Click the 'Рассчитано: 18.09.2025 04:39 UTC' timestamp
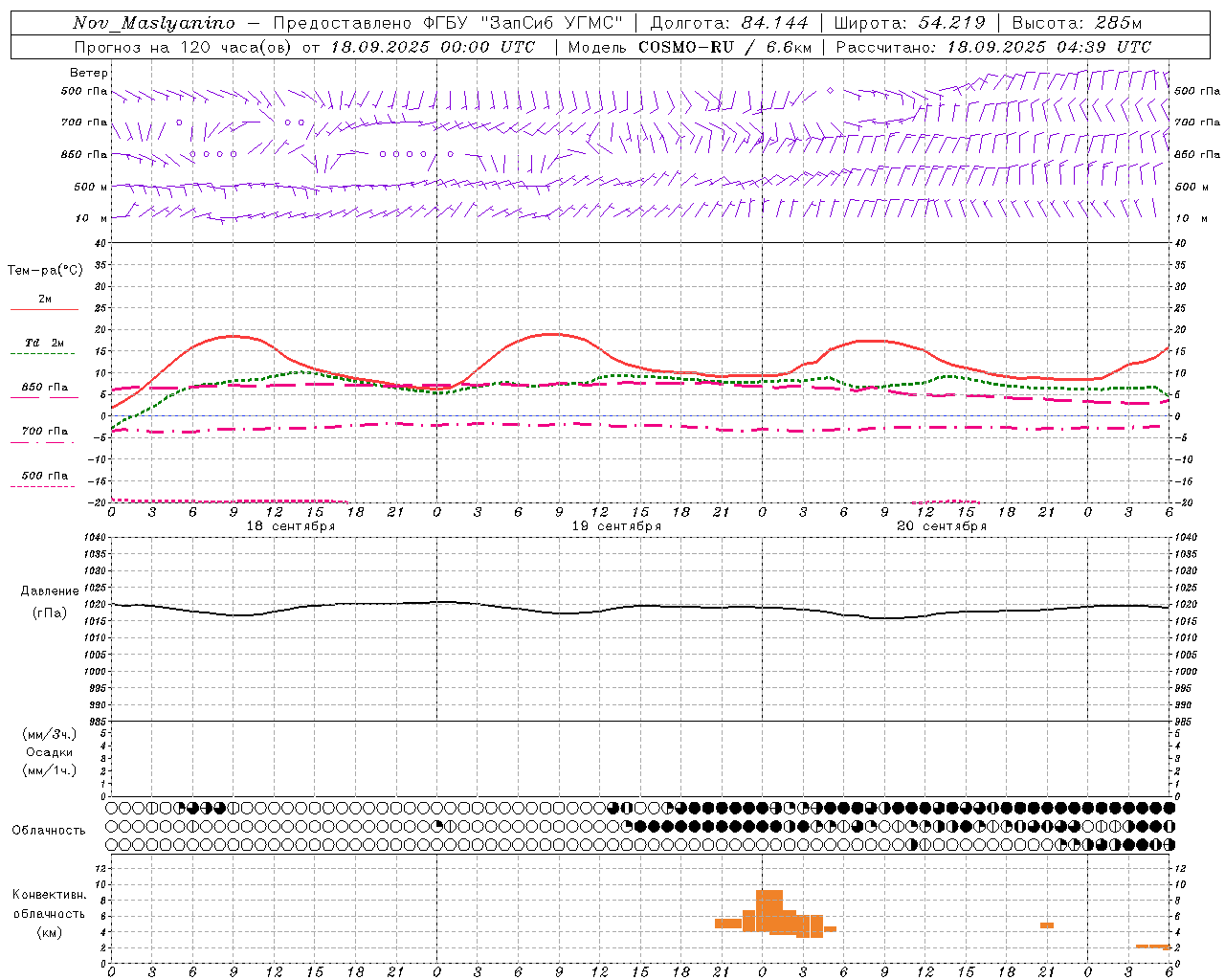Screen dimensions: 1225x980 [994, 47]
